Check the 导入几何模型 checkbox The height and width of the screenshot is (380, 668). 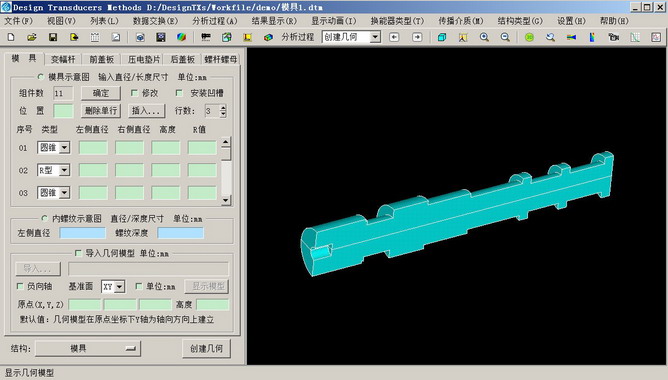78,253
